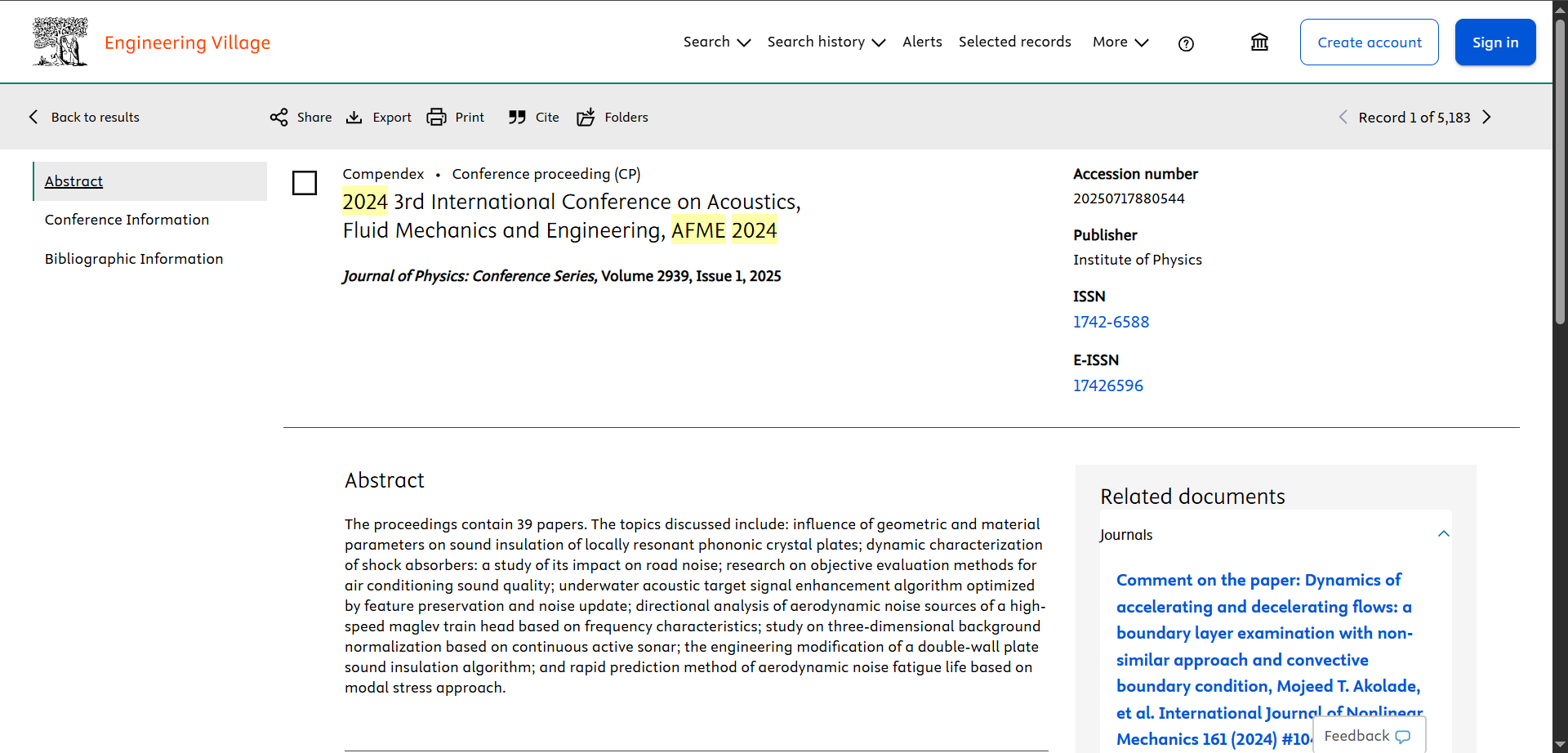Click the Print printer icon
1568x753 pixels.
pos(436,117)
